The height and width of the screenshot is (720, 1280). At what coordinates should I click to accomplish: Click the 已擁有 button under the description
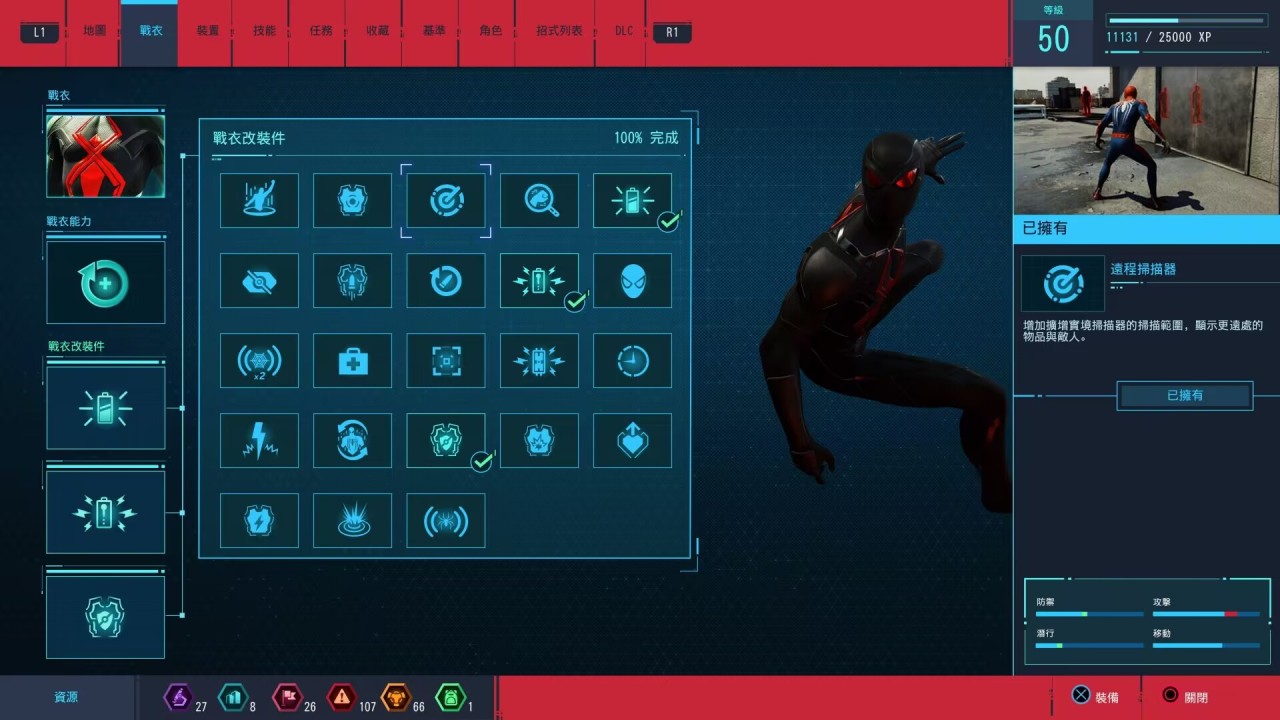(x=1185, y=396)
